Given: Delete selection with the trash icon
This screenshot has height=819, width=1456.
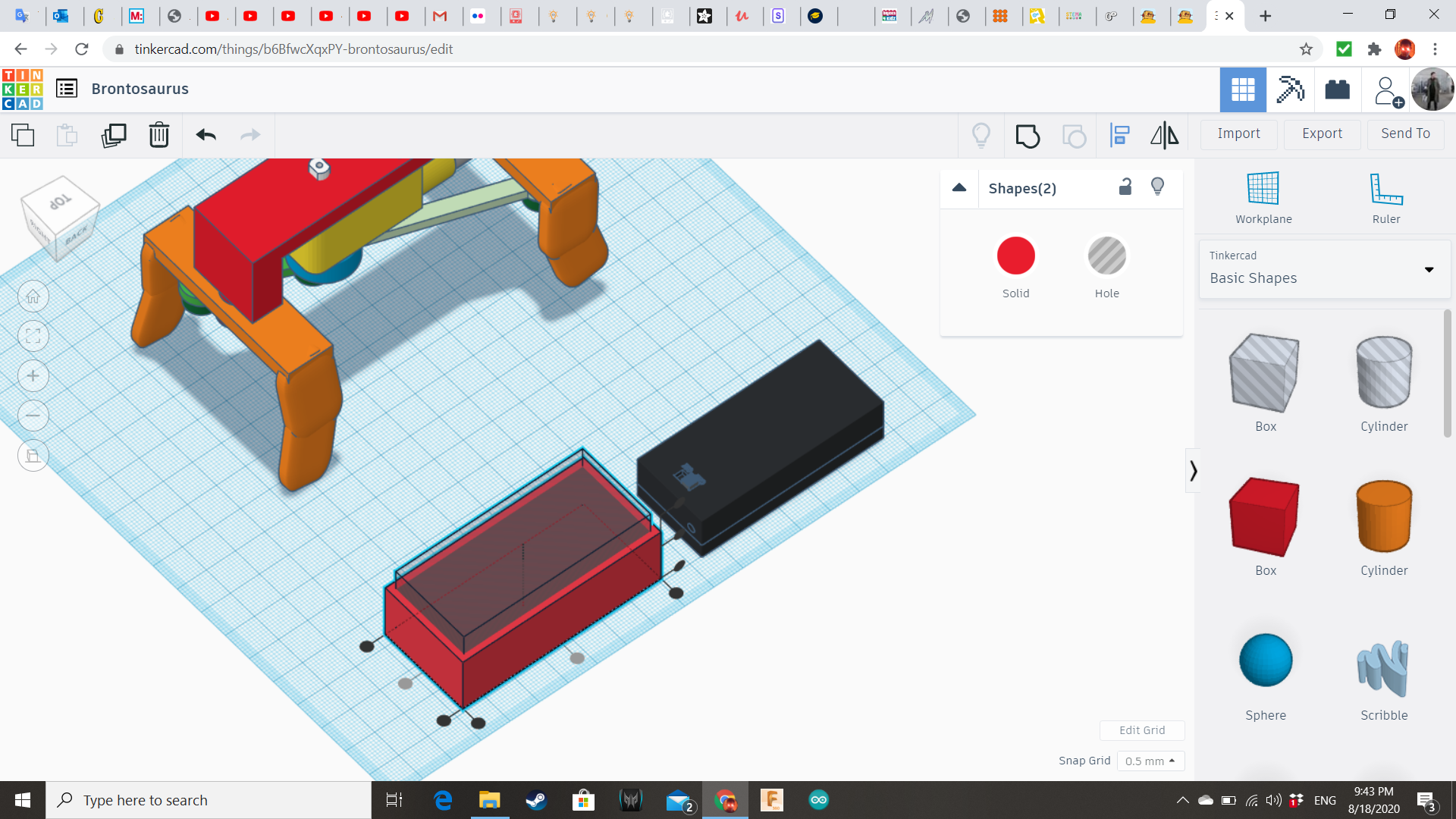Looking at the screenshot, I should coord(159,136).
